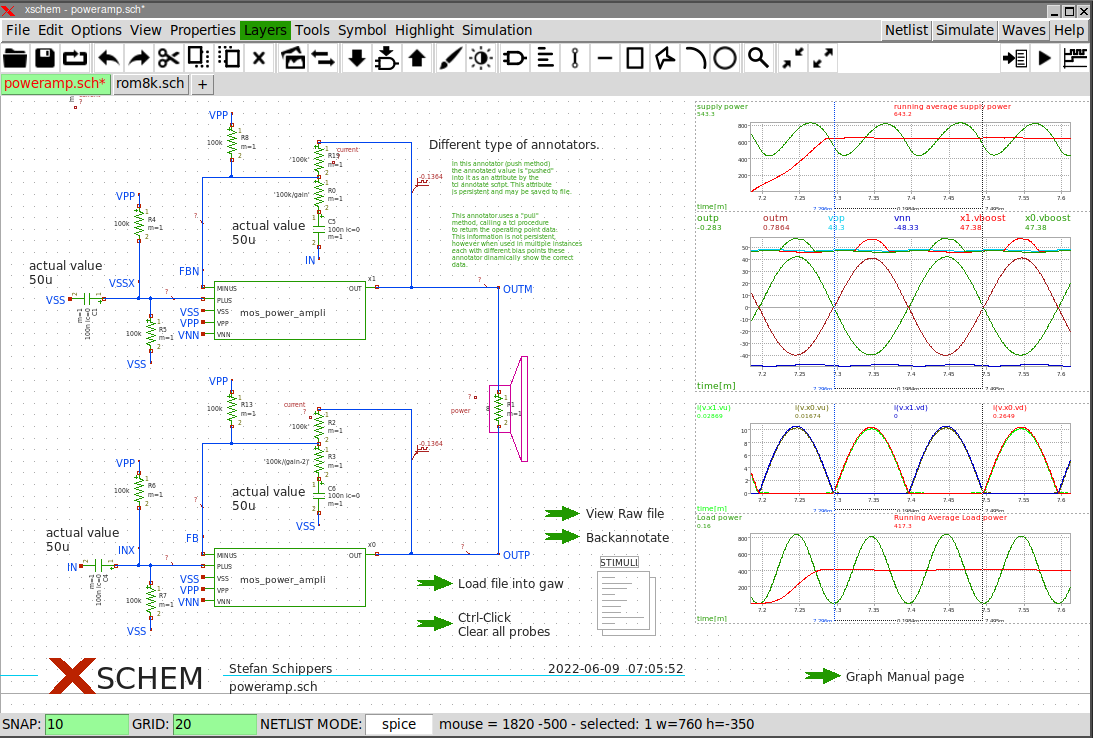Open the File menu
This screenshot has height=738, width=1093.
coord(18,30)
